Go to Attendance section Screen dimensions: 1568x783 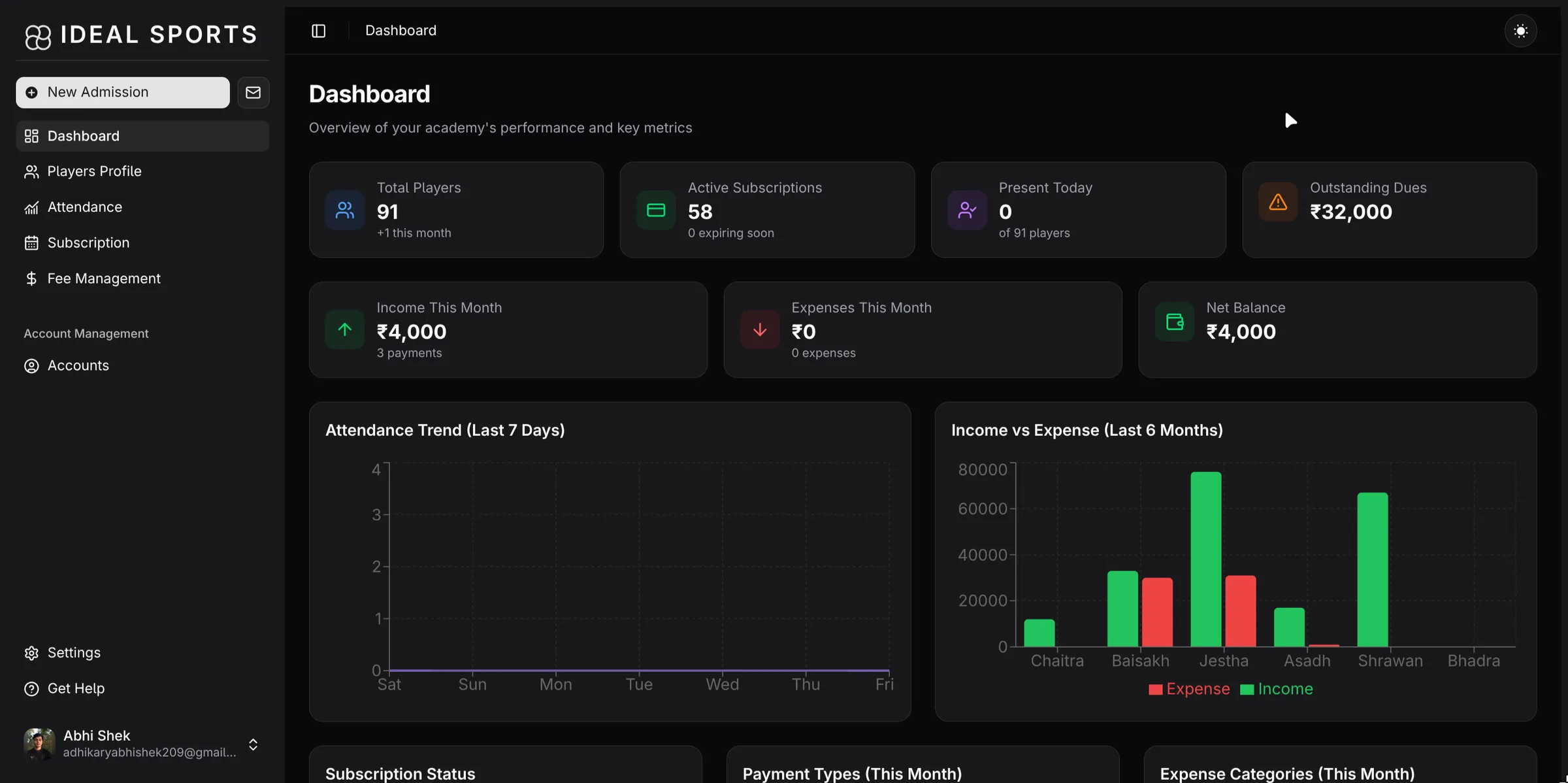[x=142, y=207]
